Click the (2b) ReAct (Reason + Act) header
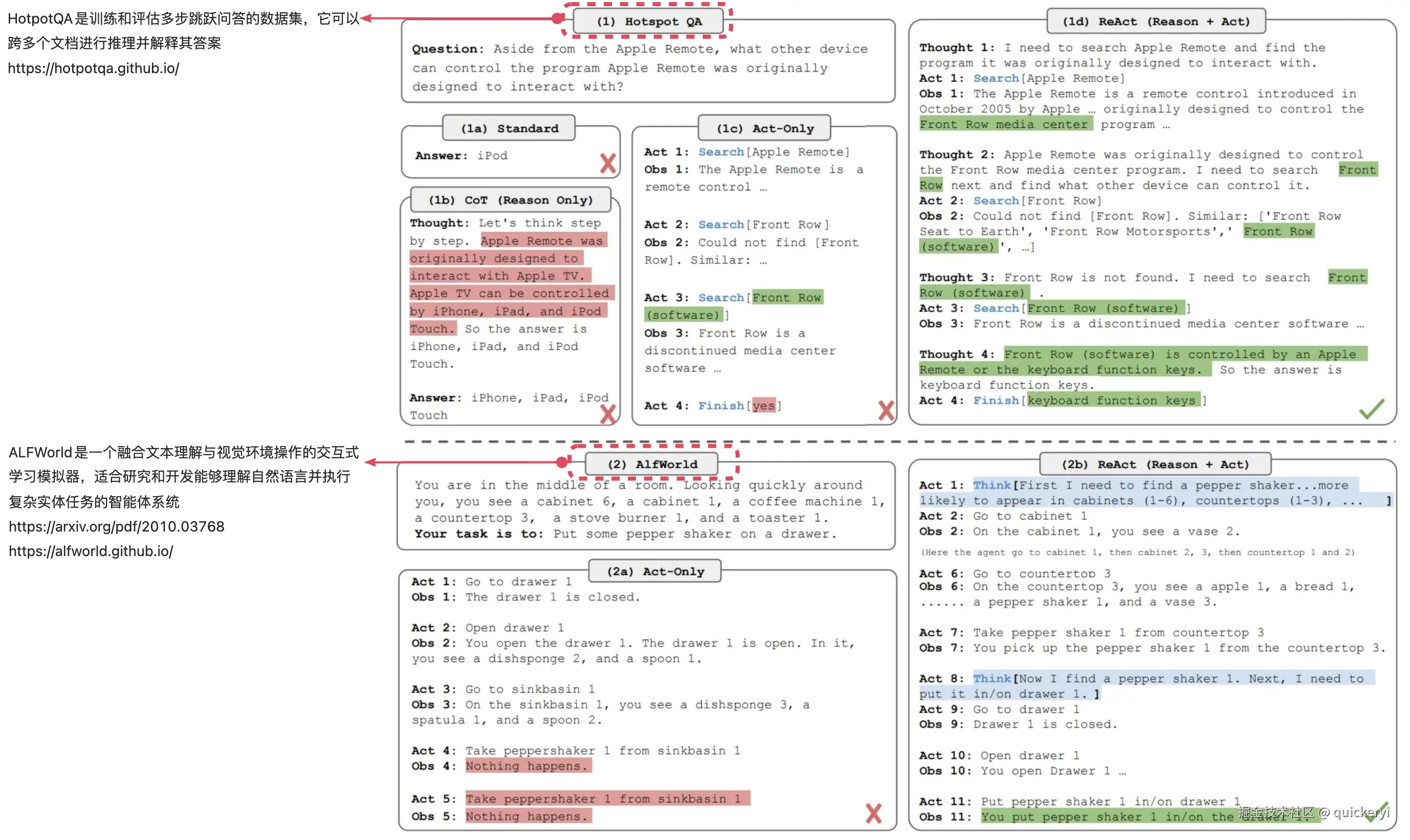This screenshot has width=1410, height=840. pyautogui.click(x=1155, y=464)
